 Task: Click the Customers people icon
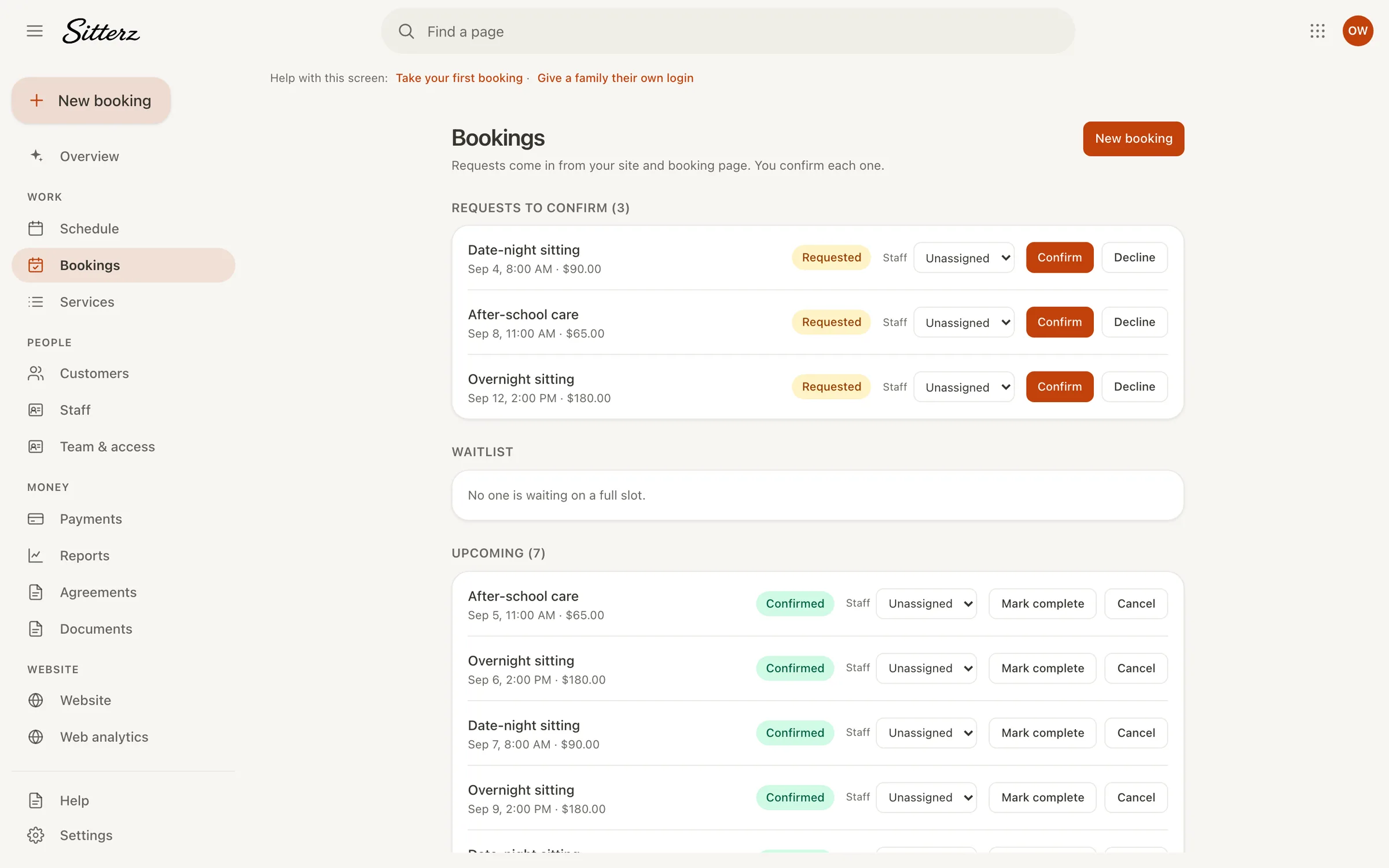(x=36, y=374)
